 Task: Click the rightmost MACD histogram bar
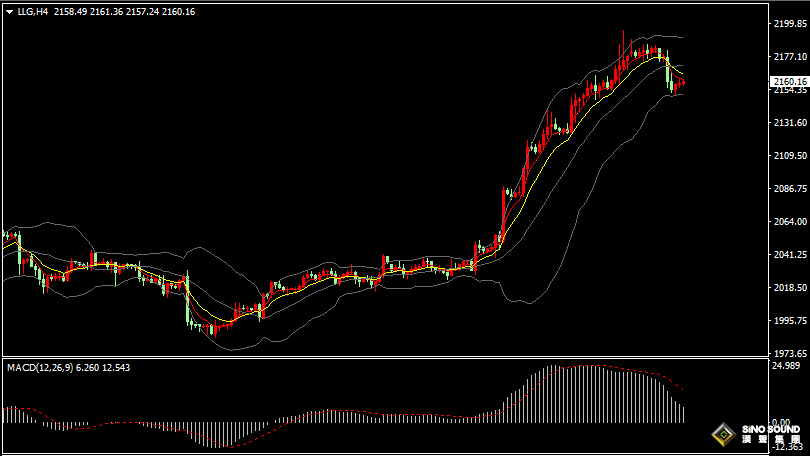coord(685,413)
